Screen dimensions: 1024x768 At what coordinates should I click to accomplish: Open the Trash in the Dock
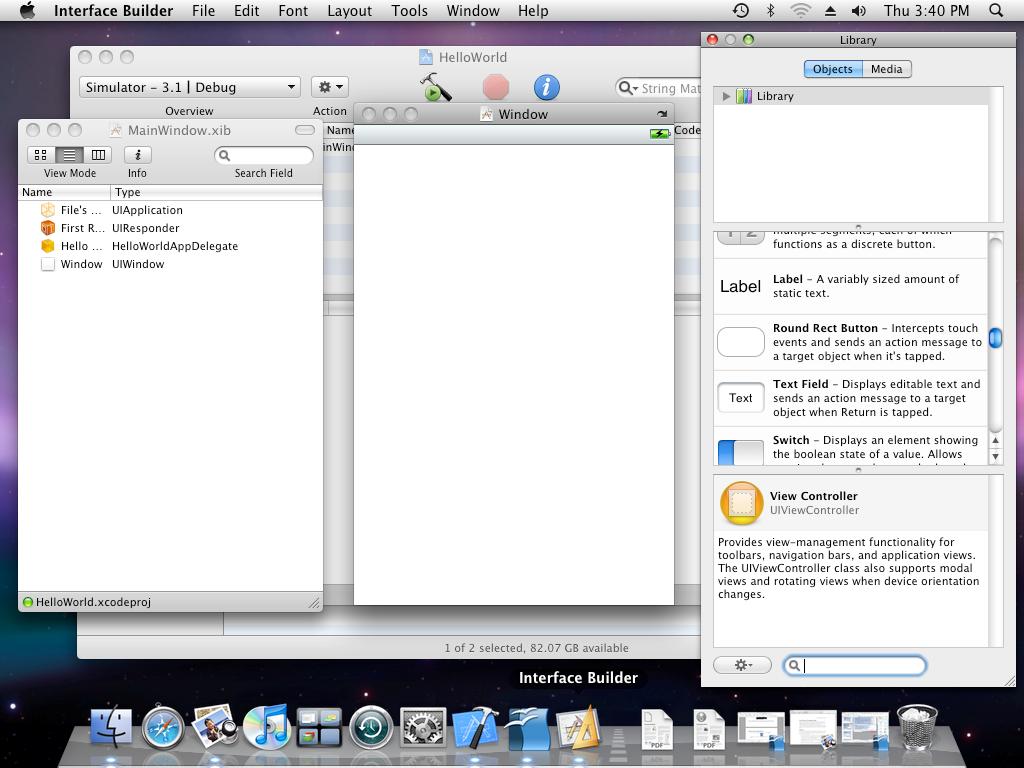[918, 727]
